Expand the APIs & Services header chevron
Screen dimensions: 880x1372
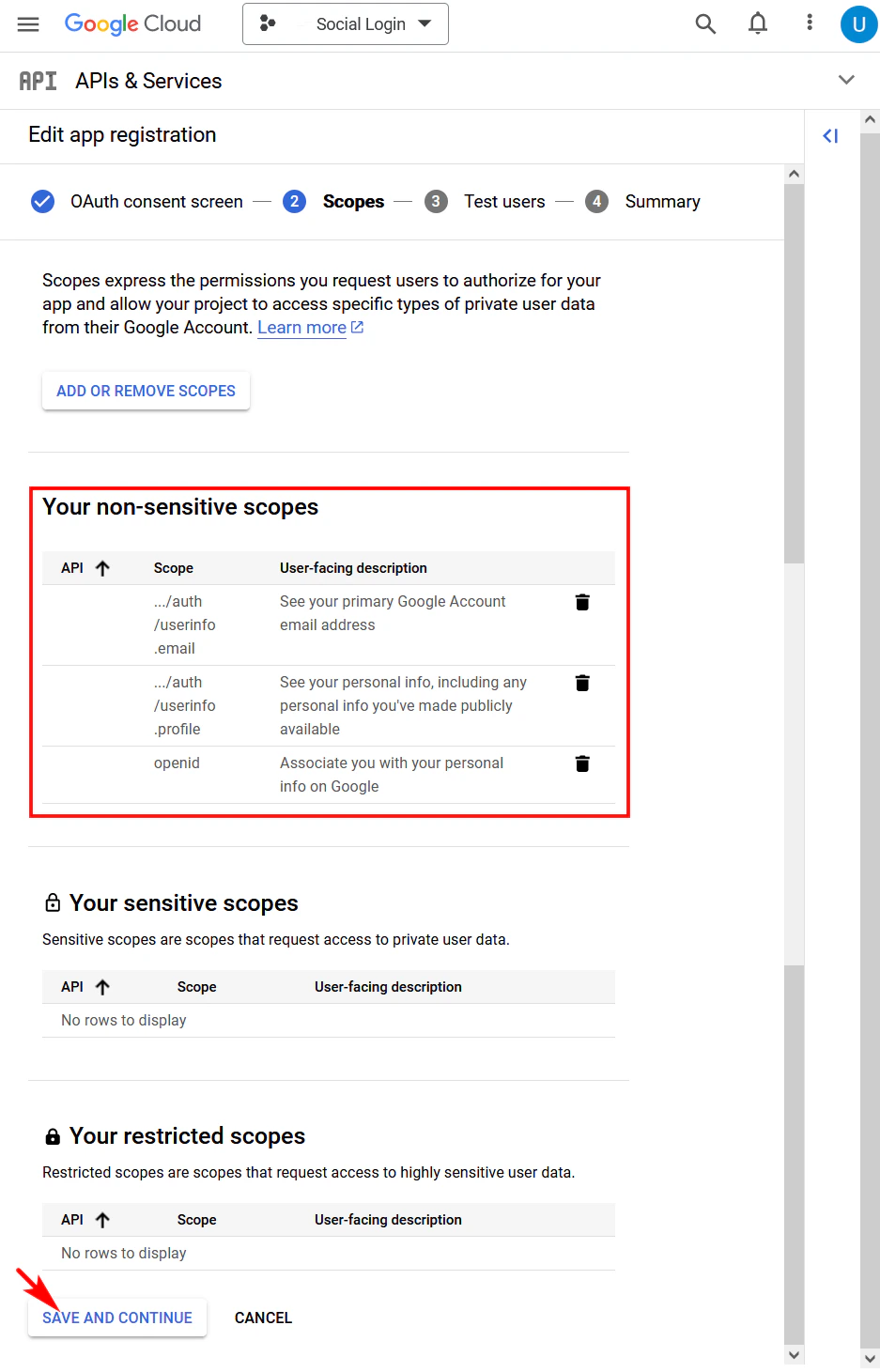click(846, 80)
